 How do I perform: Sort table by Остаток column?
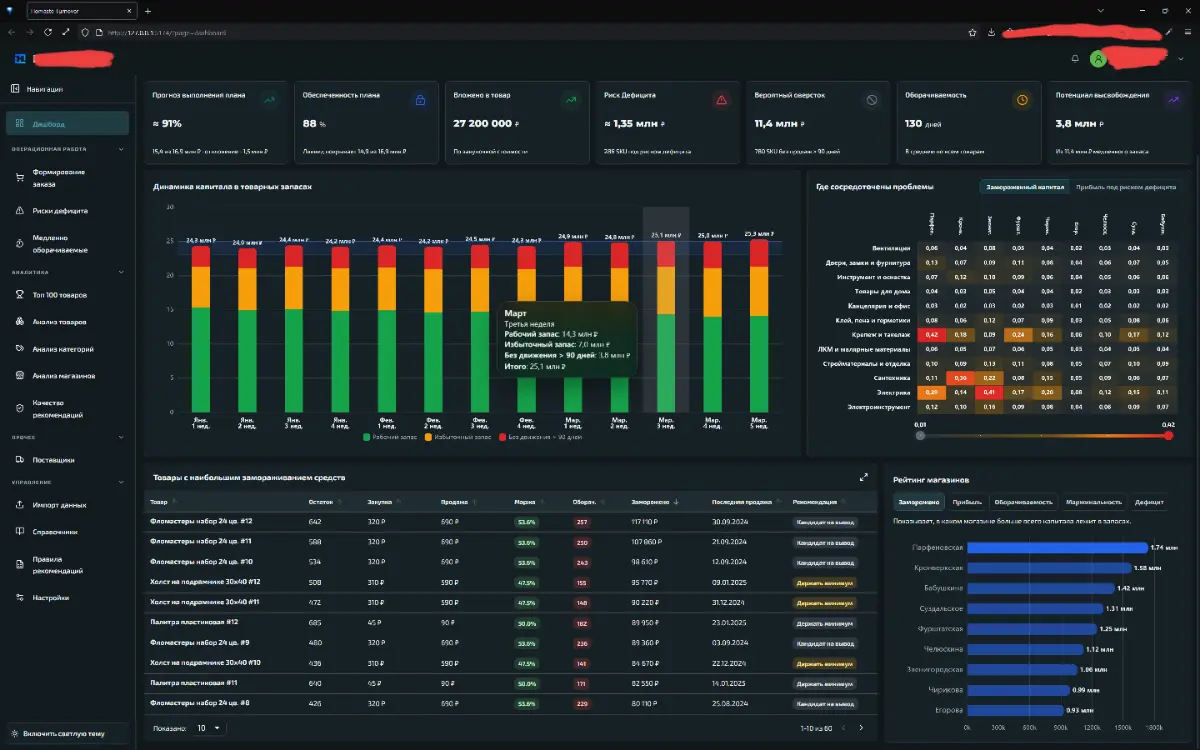coord(325,502)
